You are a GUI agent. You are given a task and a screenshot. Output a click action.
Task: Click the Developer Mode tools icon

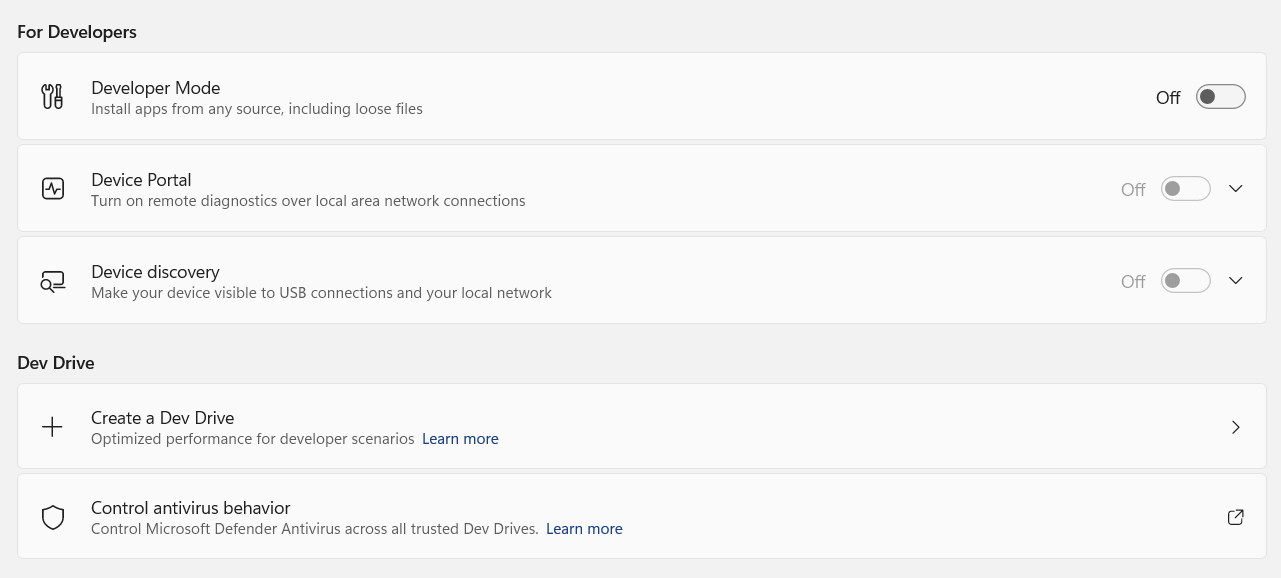[x=52, y=97]
